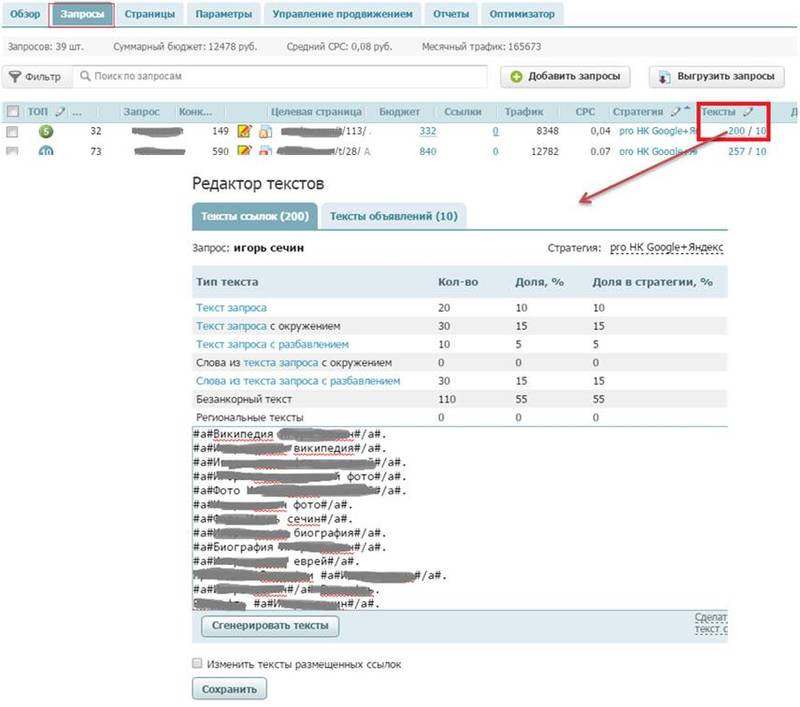Image resolution: width=800 pixels, height=707 pixels.
Task: Open the Текст запроса с разбавлением link
Action: pos(265,344)
